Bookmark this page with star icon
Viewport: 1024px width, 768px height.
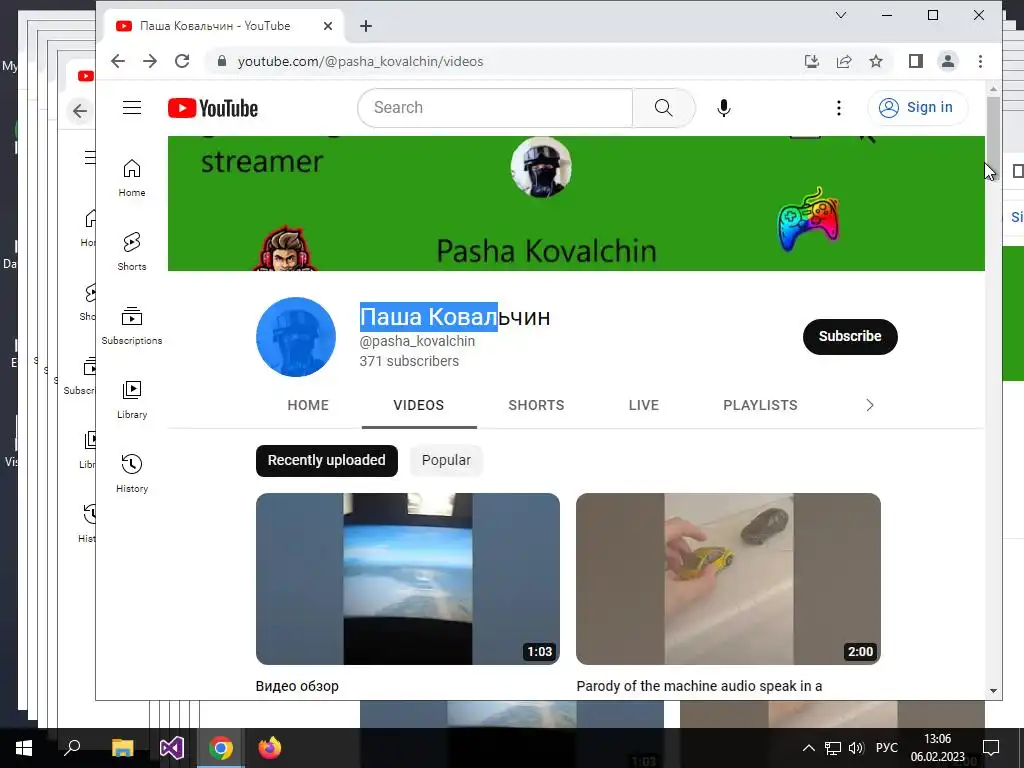point(876,61)
